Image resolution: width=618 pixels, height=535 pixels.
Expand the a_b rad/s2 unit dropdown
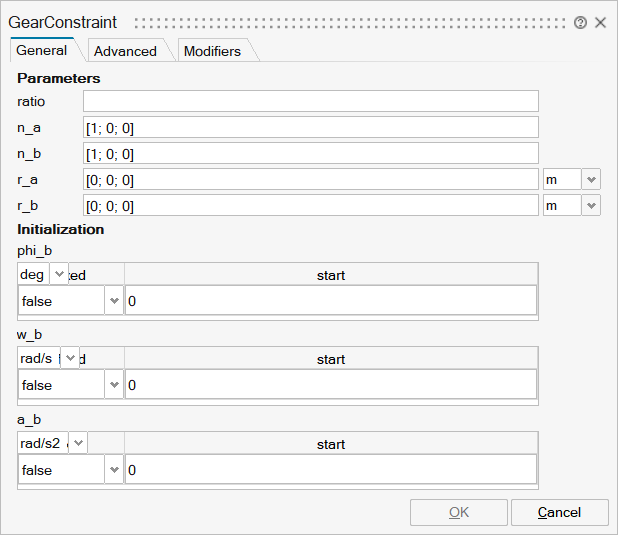pos(78,442)
